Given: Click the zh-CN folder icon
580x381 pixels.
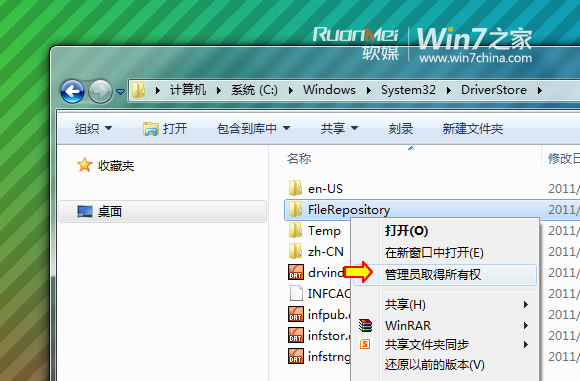Looking at the screenshot, I should tap(295, 252).
